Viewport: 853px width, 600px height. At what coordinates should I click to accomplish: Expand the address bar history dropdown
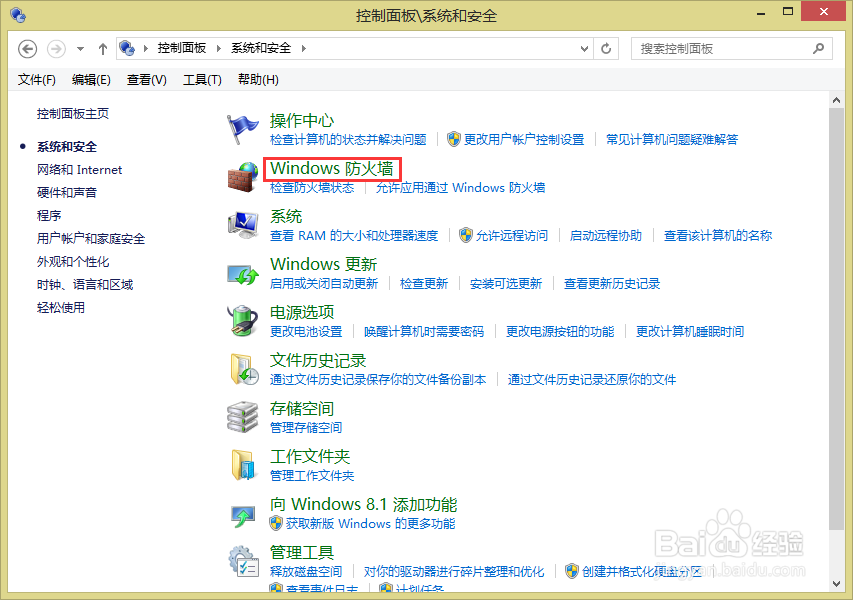[x=584, y=49]
